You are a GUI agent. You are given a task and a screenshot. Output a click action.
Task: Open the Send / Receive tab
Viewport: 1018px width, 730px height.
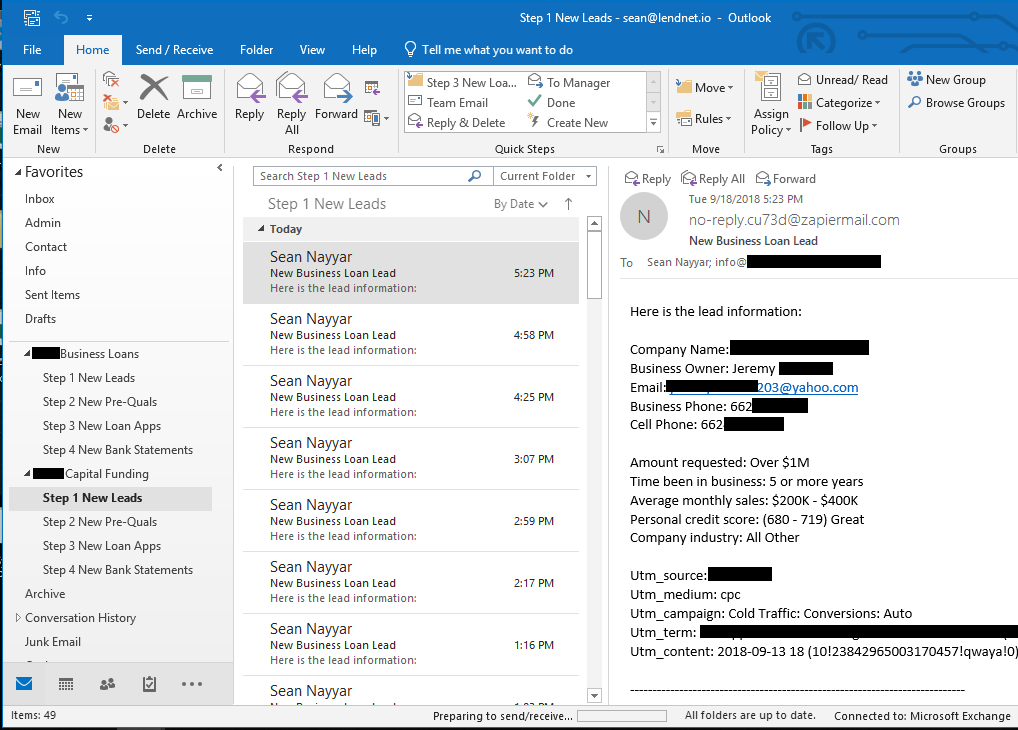coord(174,49)
